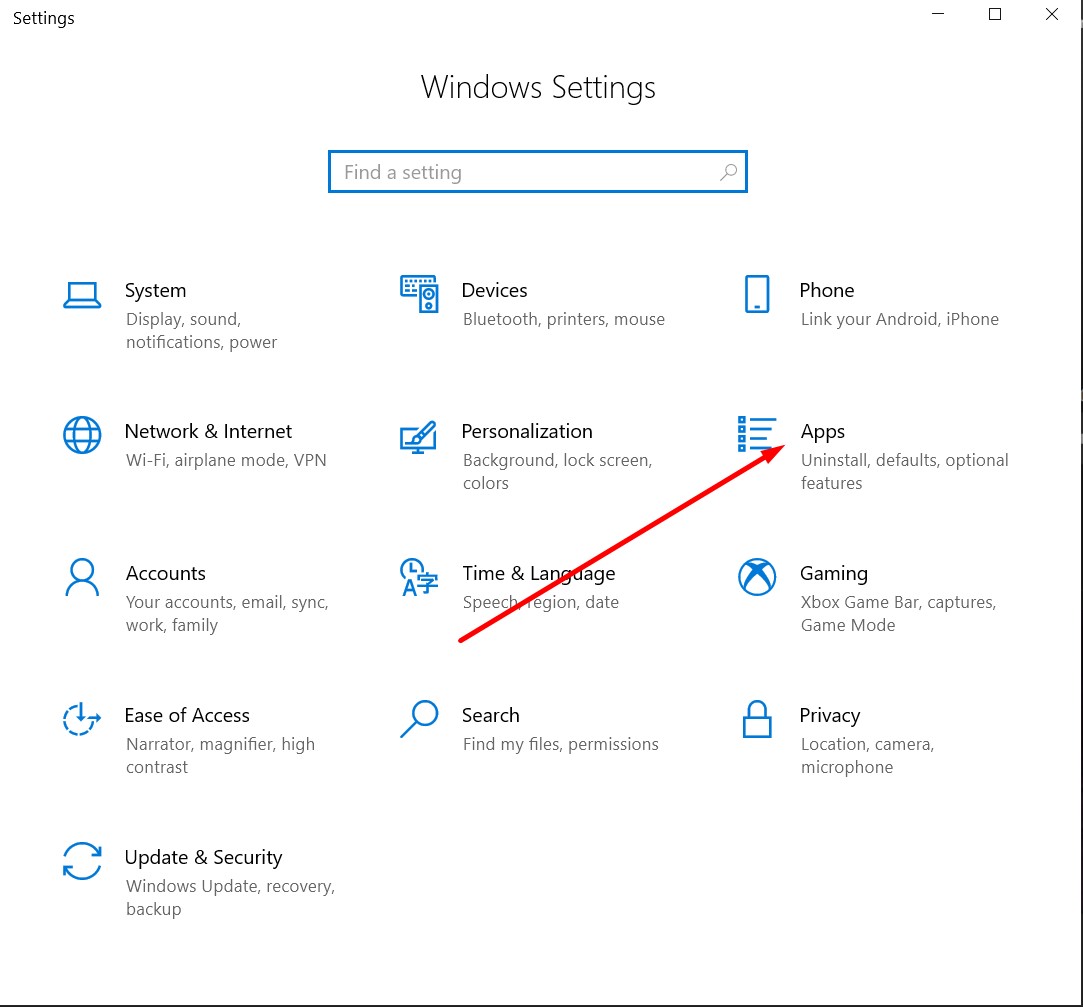Click 'Wi-Fi, airplane mode, VPN' text
This screenshot has height=1007, width=1083.
point(226,461)
